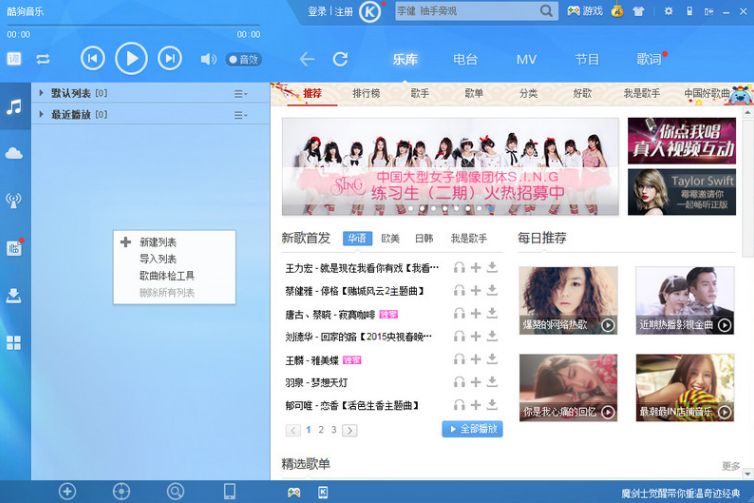
Task: Go to the previous track
Action: pos(92,59)
